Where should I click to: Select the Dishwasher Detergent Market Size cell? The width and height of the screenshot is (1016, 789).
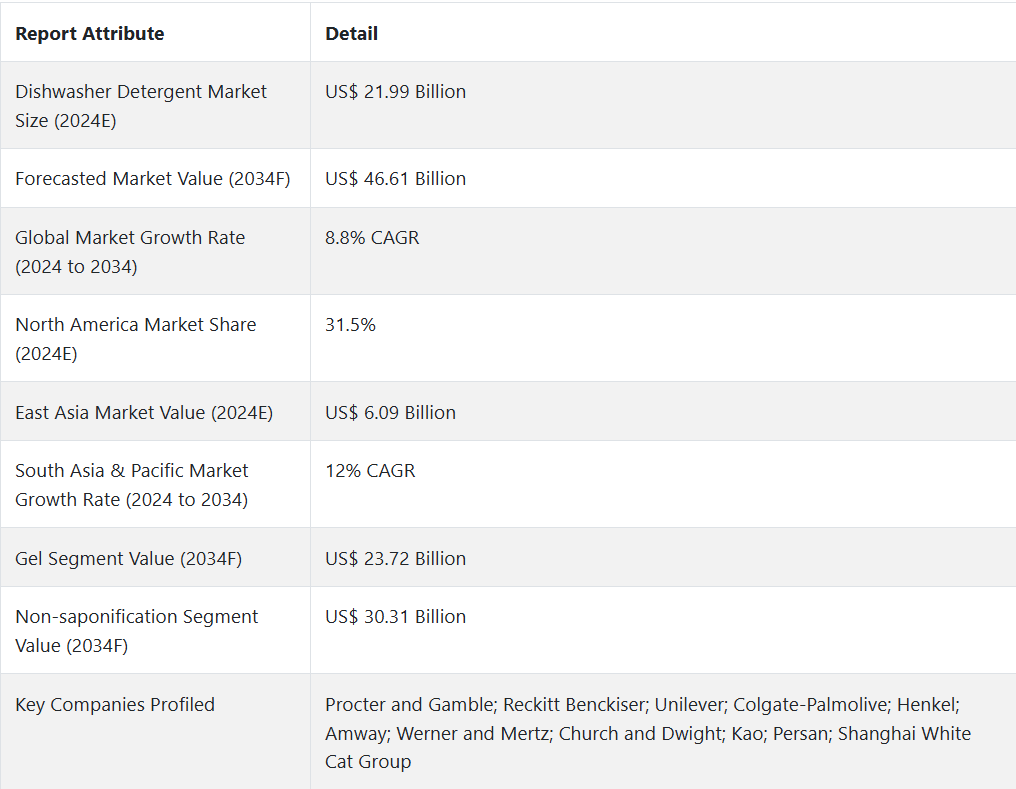point(141,105)
